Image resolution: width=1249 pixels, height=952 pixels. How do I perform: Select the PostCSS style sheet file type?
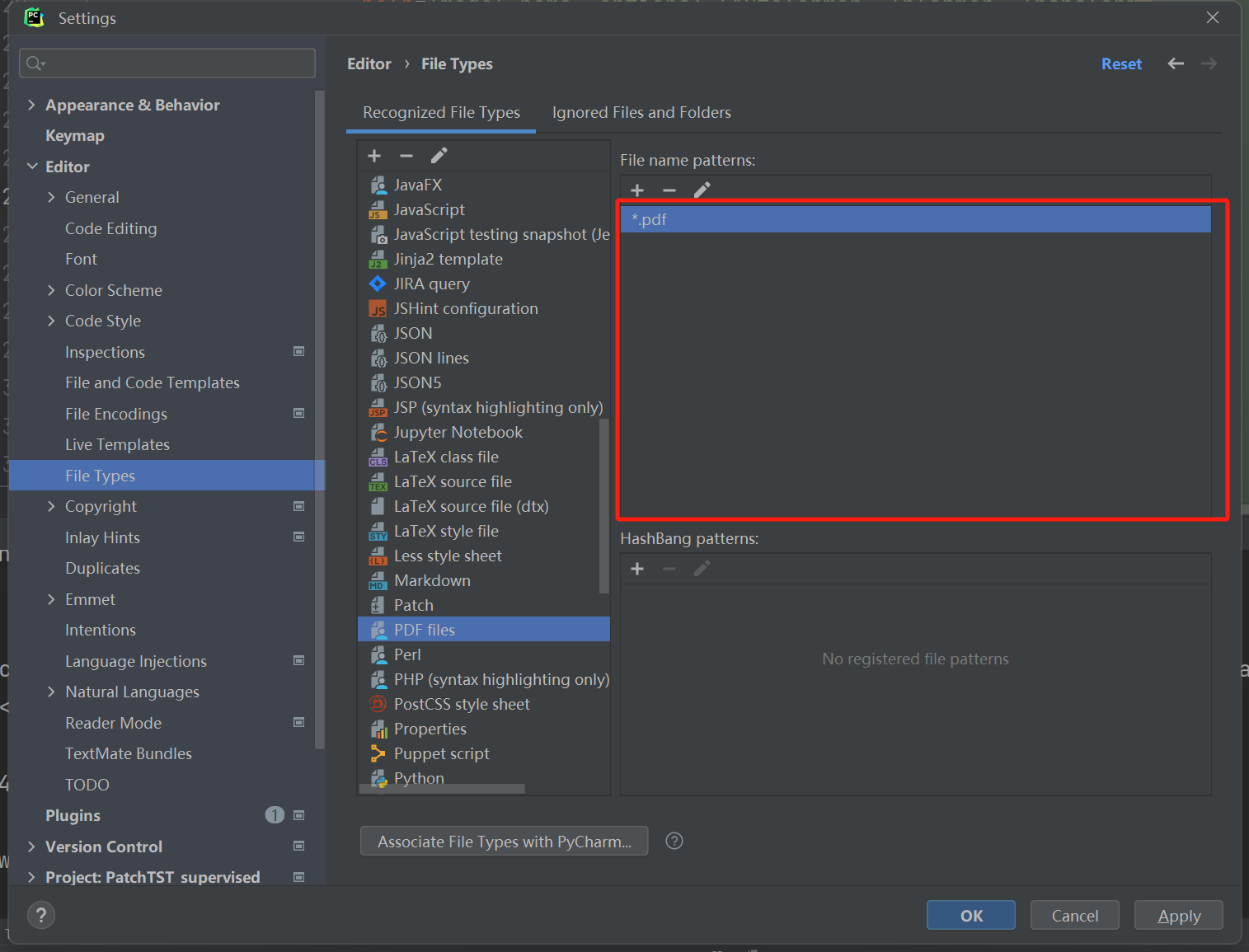tap(484, 704)
